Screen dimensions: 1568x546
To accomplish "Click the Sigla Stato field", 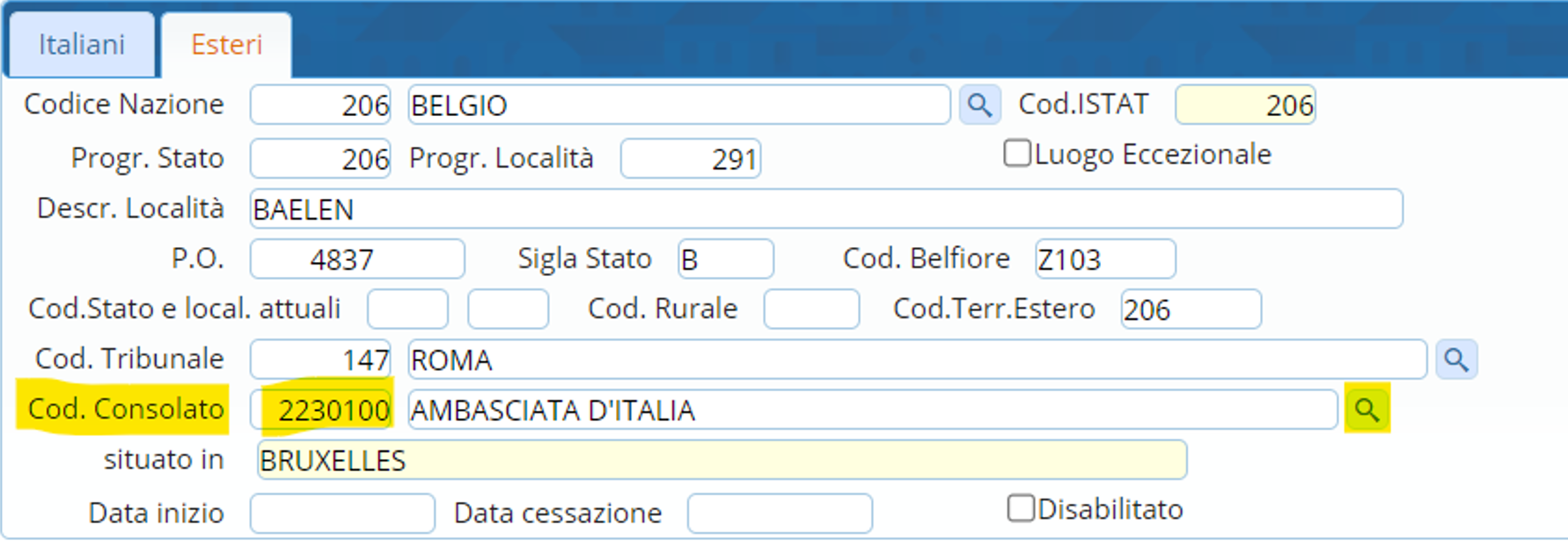I will tap(725, 259).
